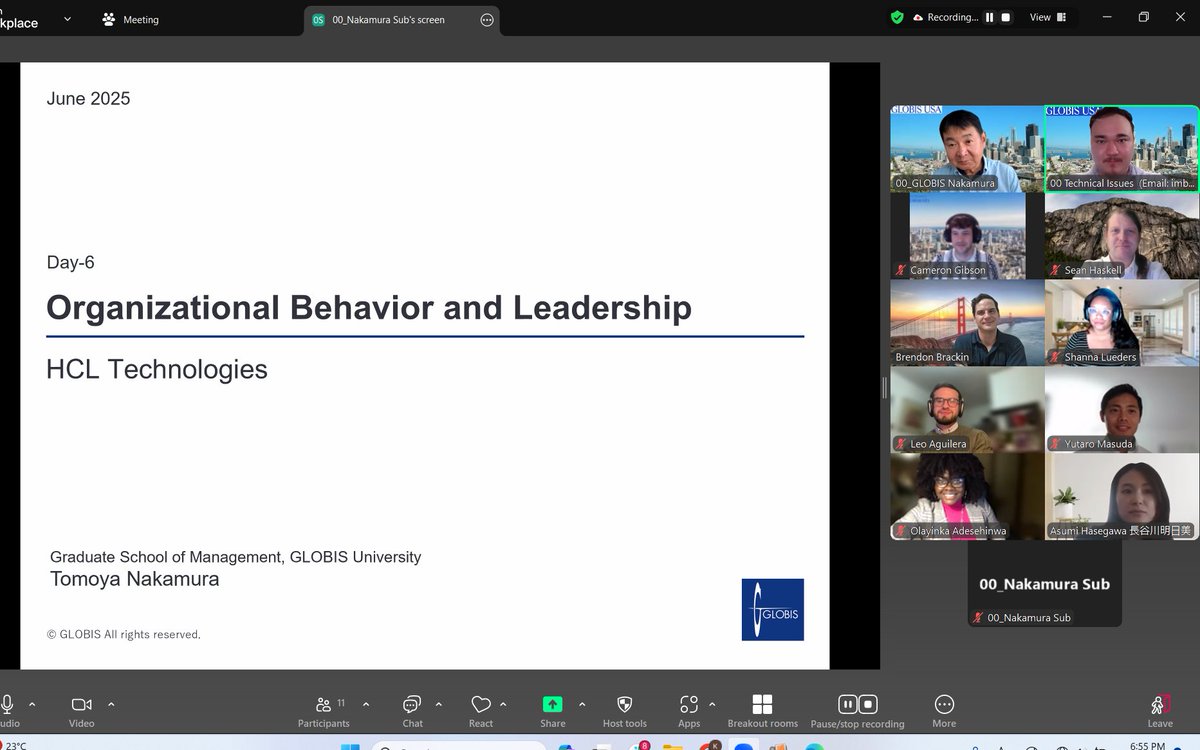The width and height of the screenshot is (1200, 750).
Task: Stop recording from top bar
Action: coord(1006,17)
